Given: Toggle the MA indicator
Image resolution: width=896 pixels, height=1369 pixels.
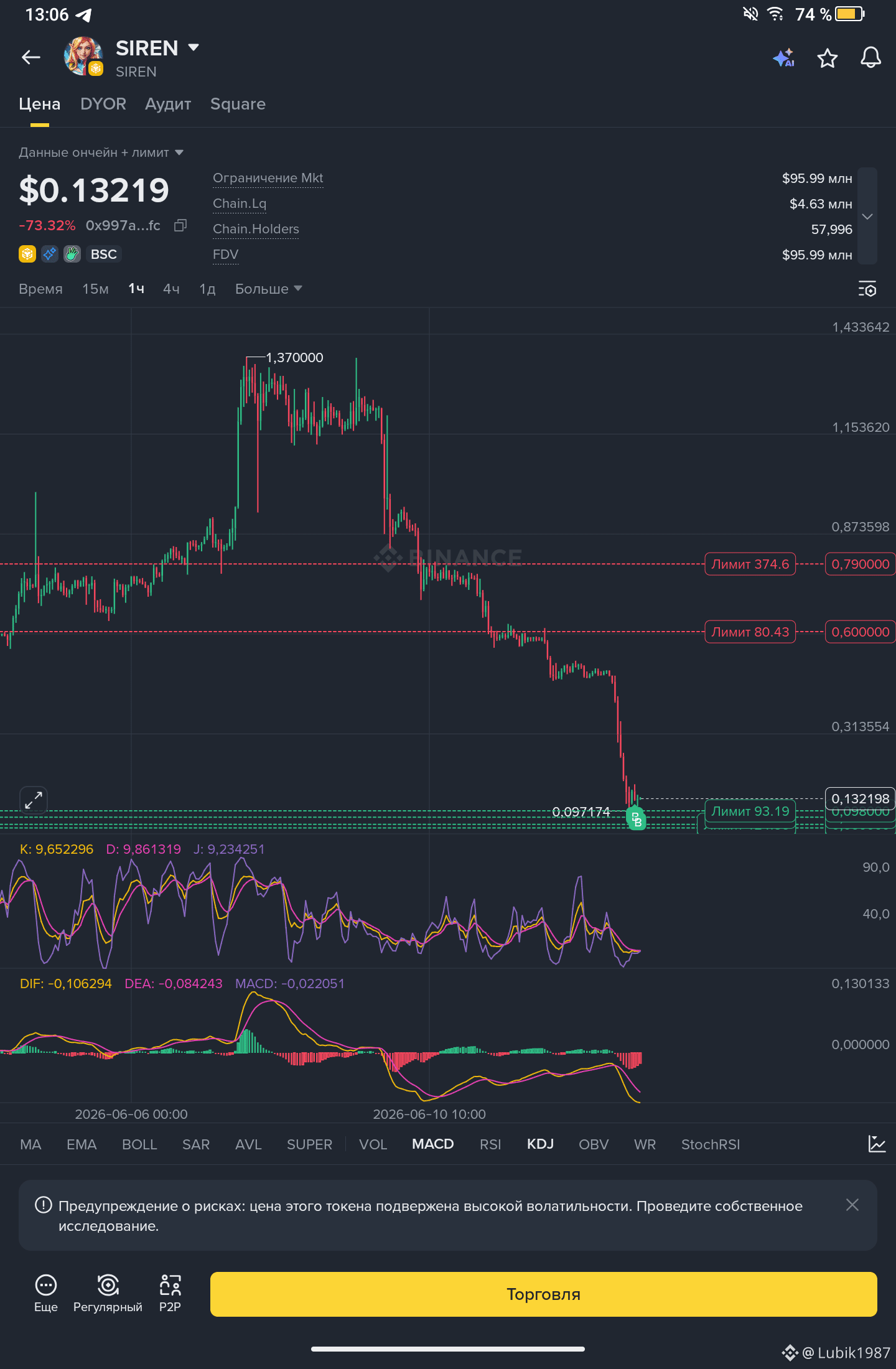Looking at the screenshot, I should [30, 1144].
